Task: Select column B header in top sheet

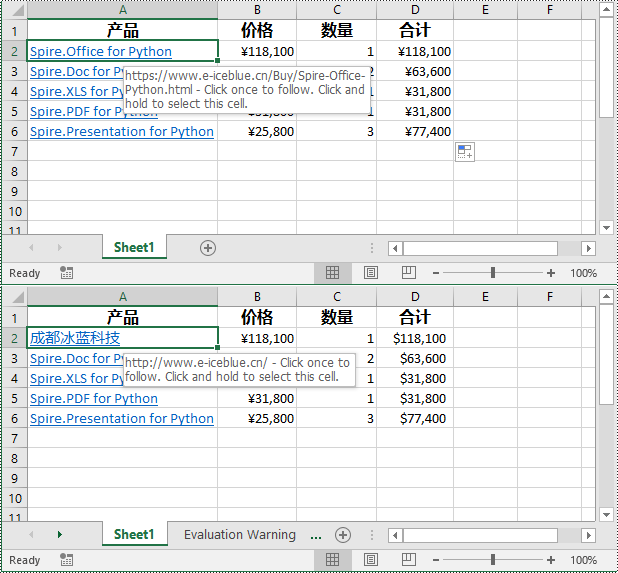Action: [257, 10]
